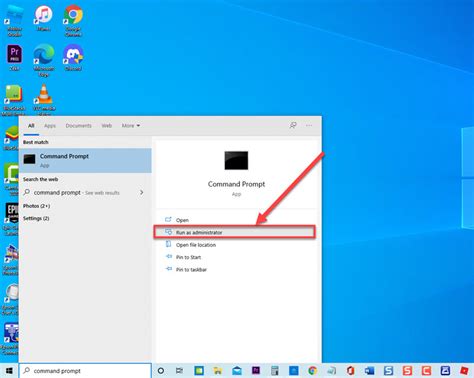Open the Office icon on taskbar
Image resolution: width=474 pixels, height=378 pixels.
tap(350, 371)
